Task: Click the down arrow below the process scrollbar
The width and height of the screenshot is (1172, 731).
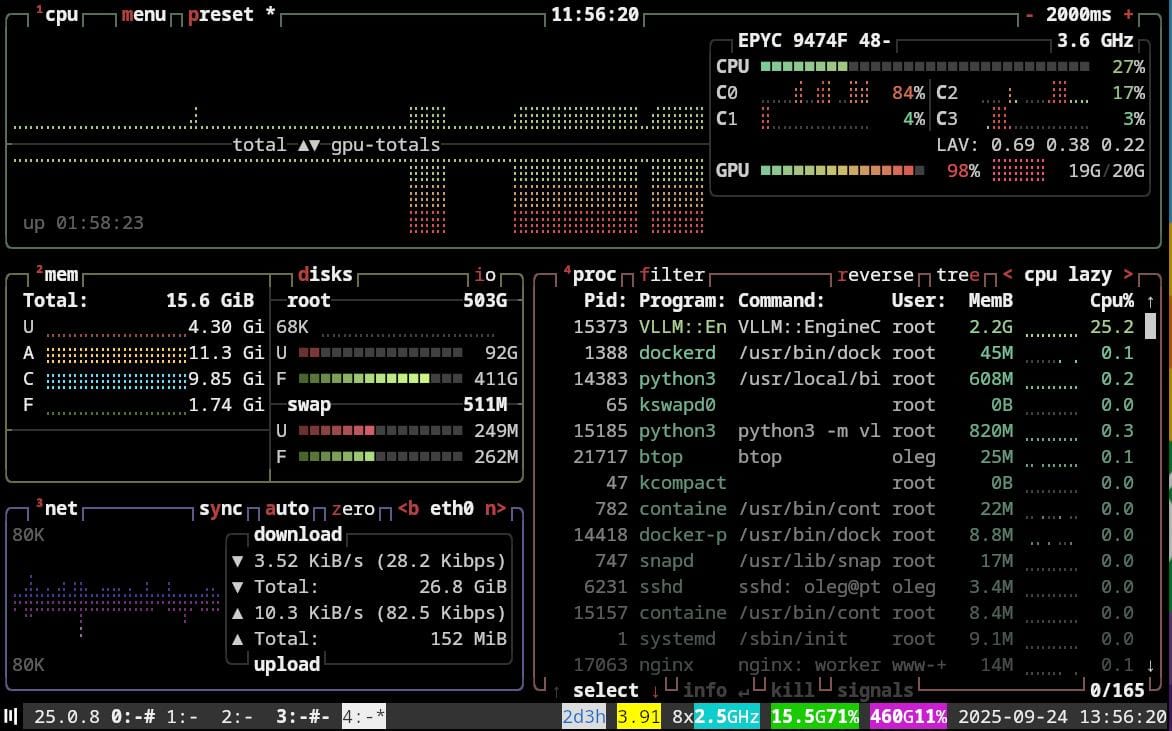Action: click(1150, 665)
